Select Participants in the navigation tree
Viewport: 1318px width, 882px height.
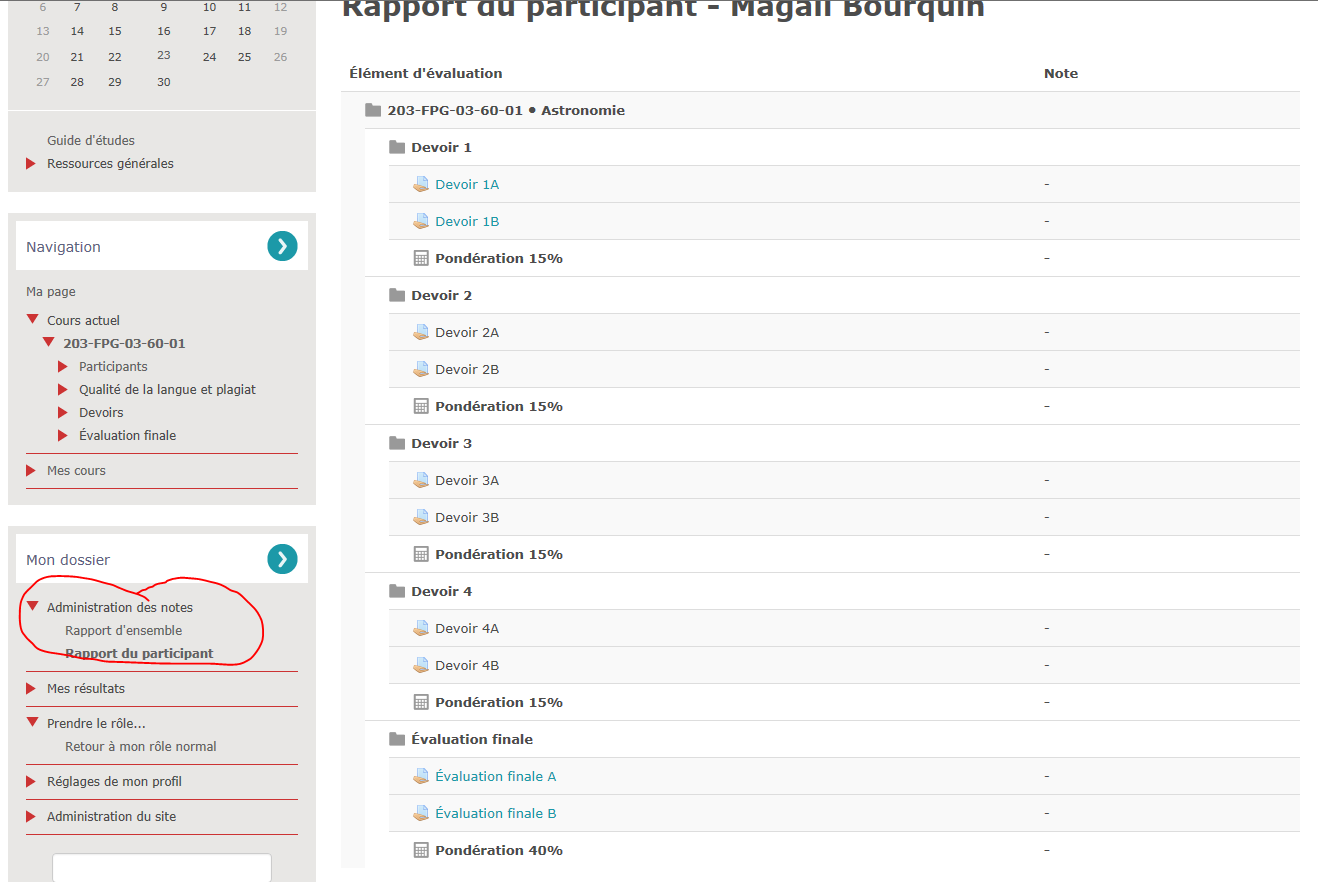click(x=113, y=367)
